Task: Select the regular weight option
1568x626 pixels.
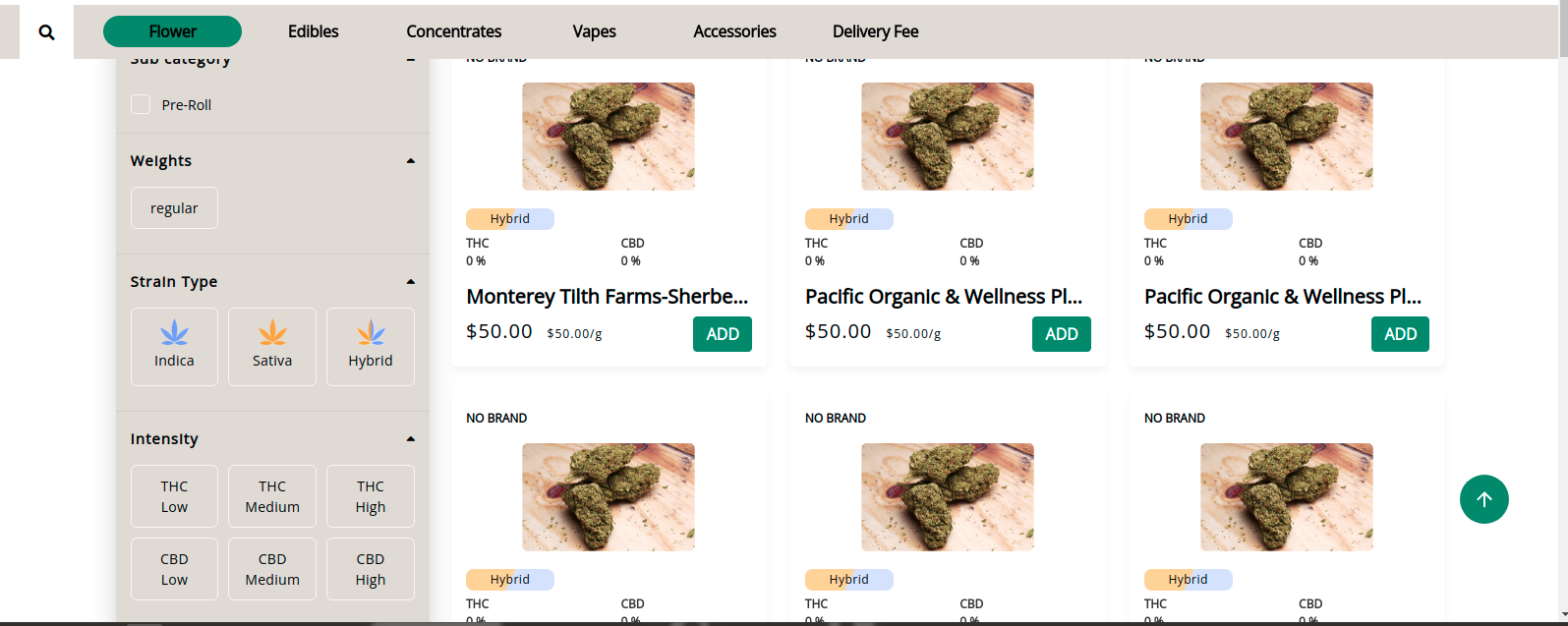Action: click(x=174, y=208)
